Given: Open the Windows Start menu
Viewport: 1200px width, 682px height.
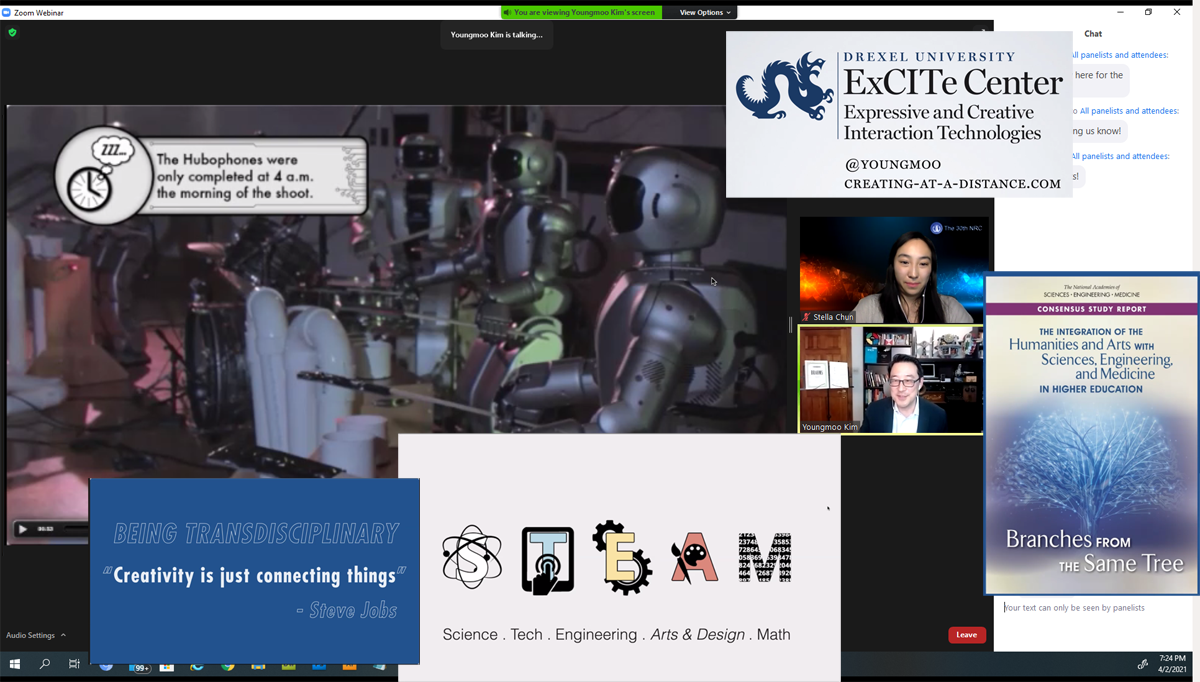Looking at the screenshot, I should [x=15, y=664].
